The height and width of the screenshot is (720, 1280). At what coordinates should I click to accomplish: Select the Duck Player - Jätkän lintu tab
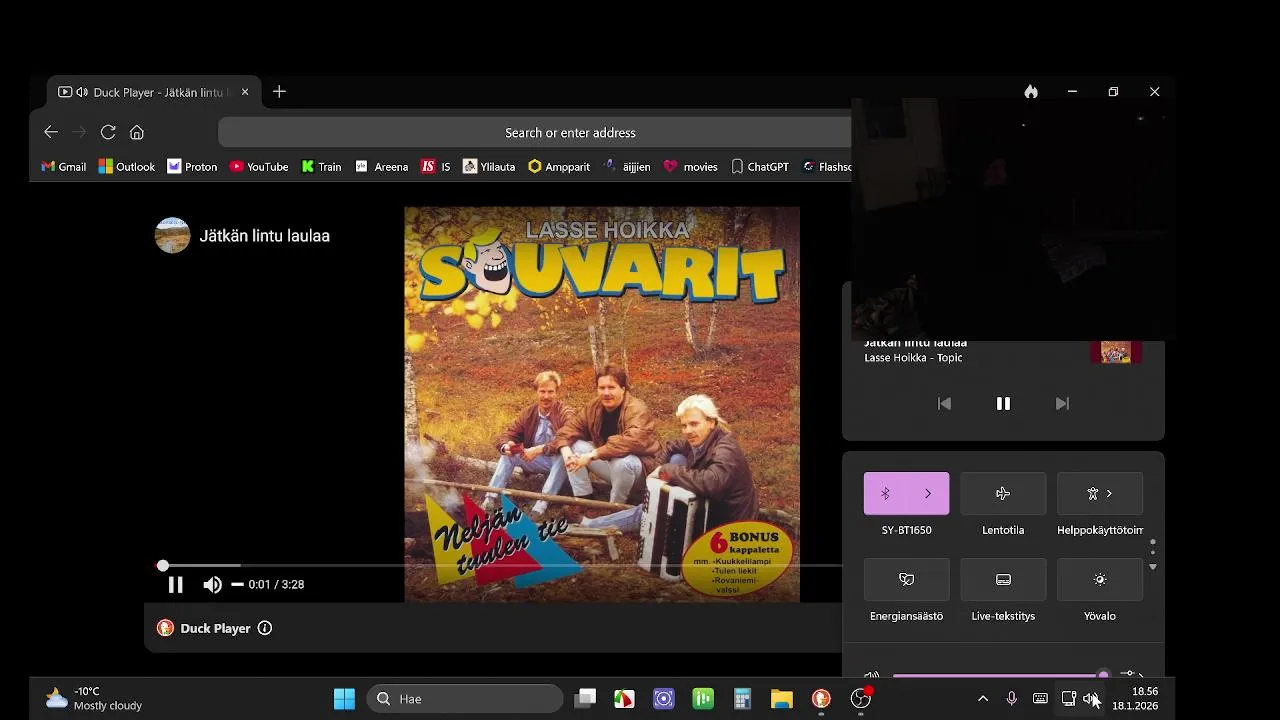[154, 92]
